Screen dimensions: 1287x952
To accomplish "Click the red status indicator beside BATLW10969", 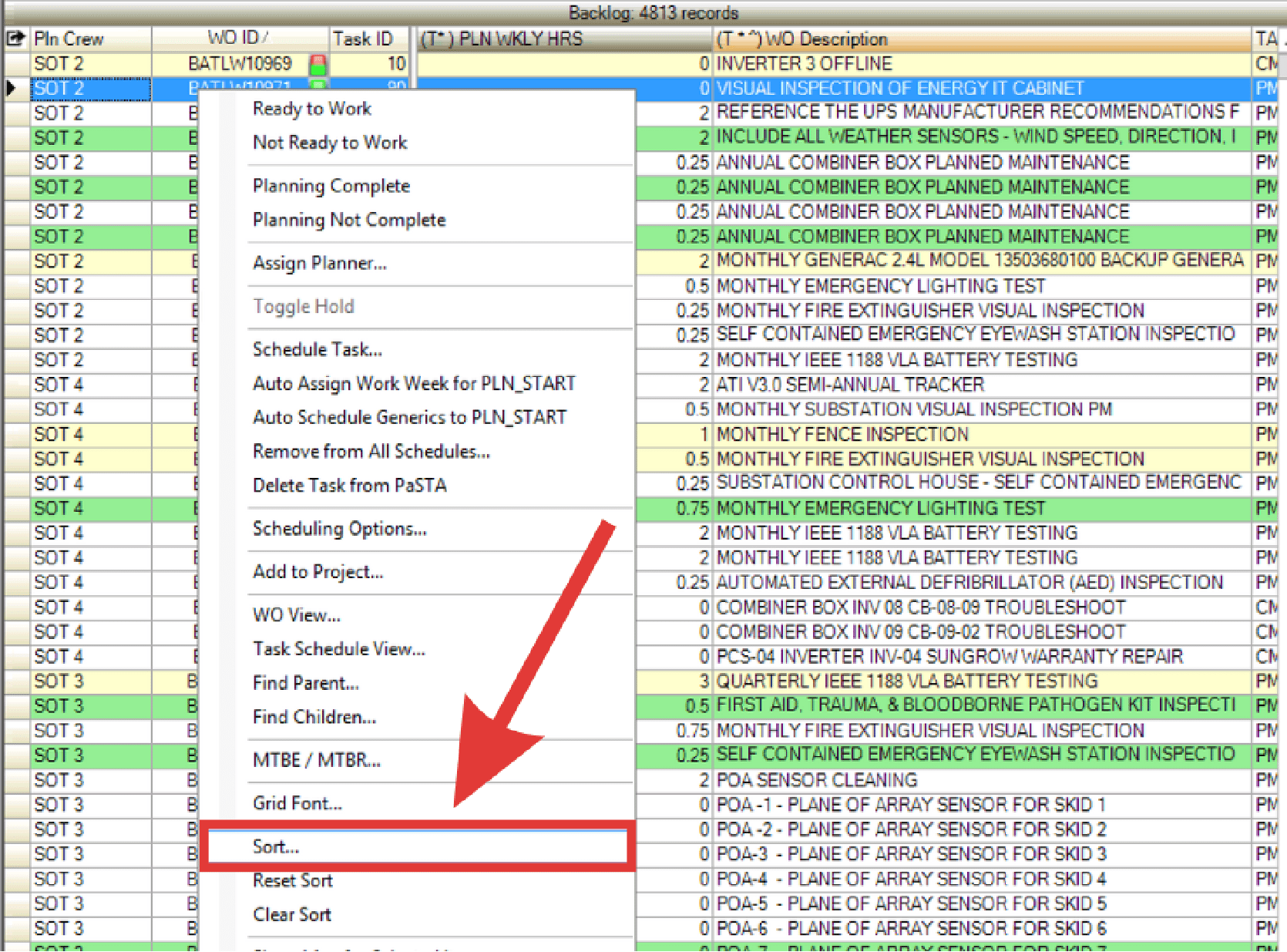I will coord(318,64).
